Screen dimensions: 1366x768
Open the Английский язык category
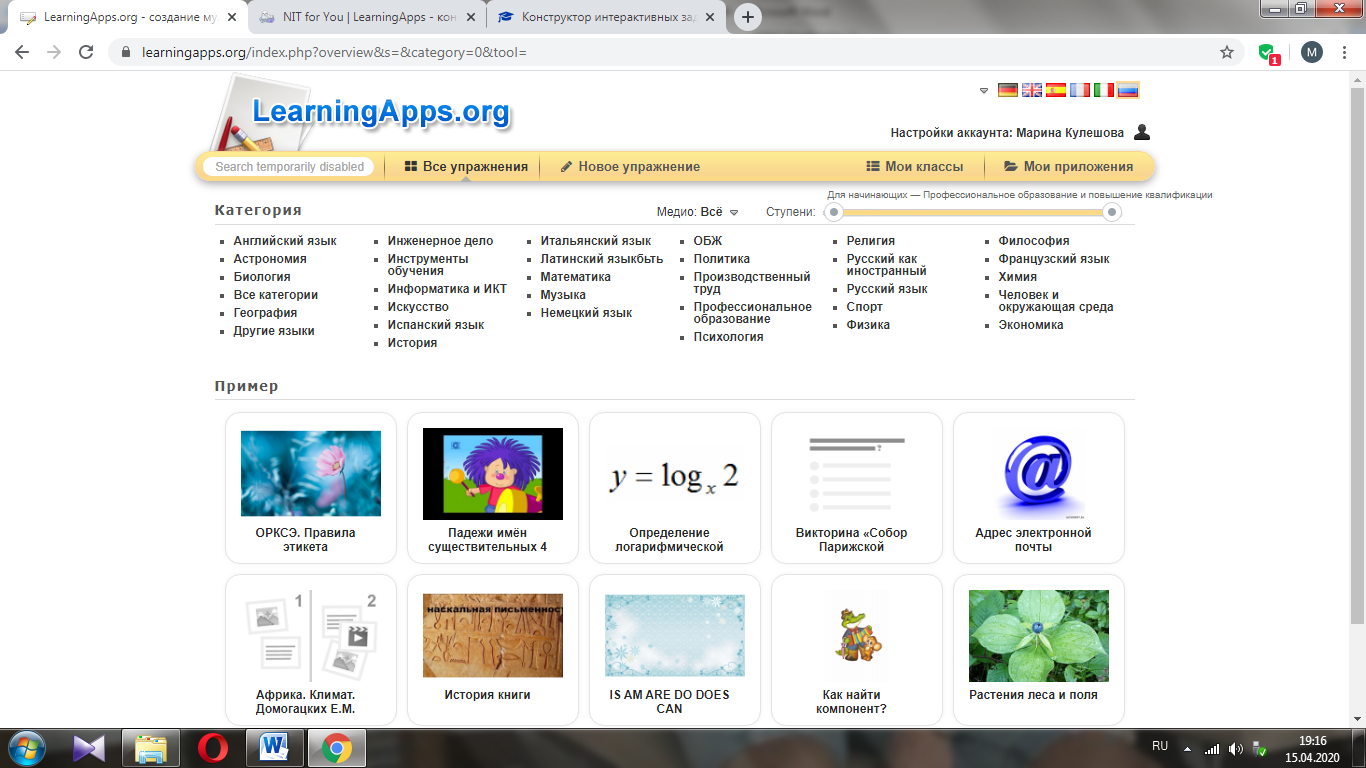[x=285, y=241]
